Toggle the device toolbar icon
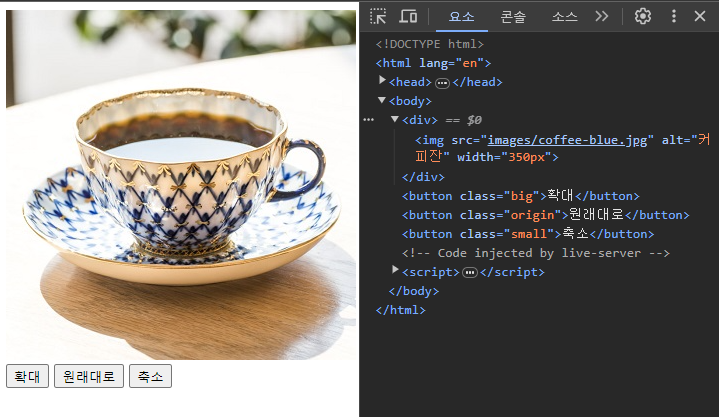 tap(408, 16)
